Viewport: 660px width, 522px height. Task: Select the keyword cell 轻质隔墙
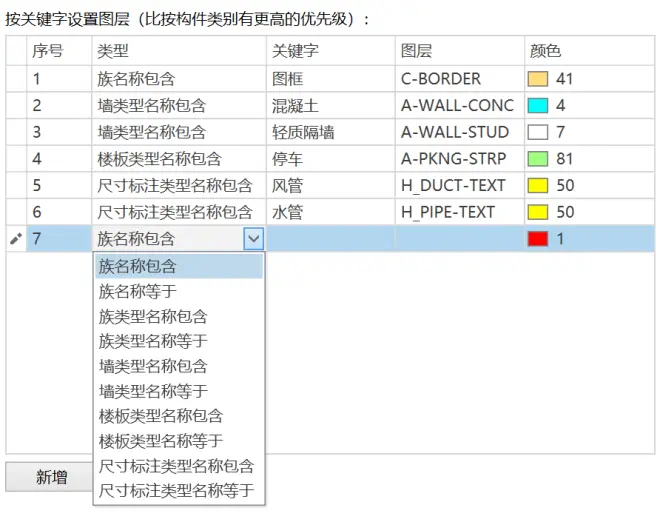tap(331, 132)
